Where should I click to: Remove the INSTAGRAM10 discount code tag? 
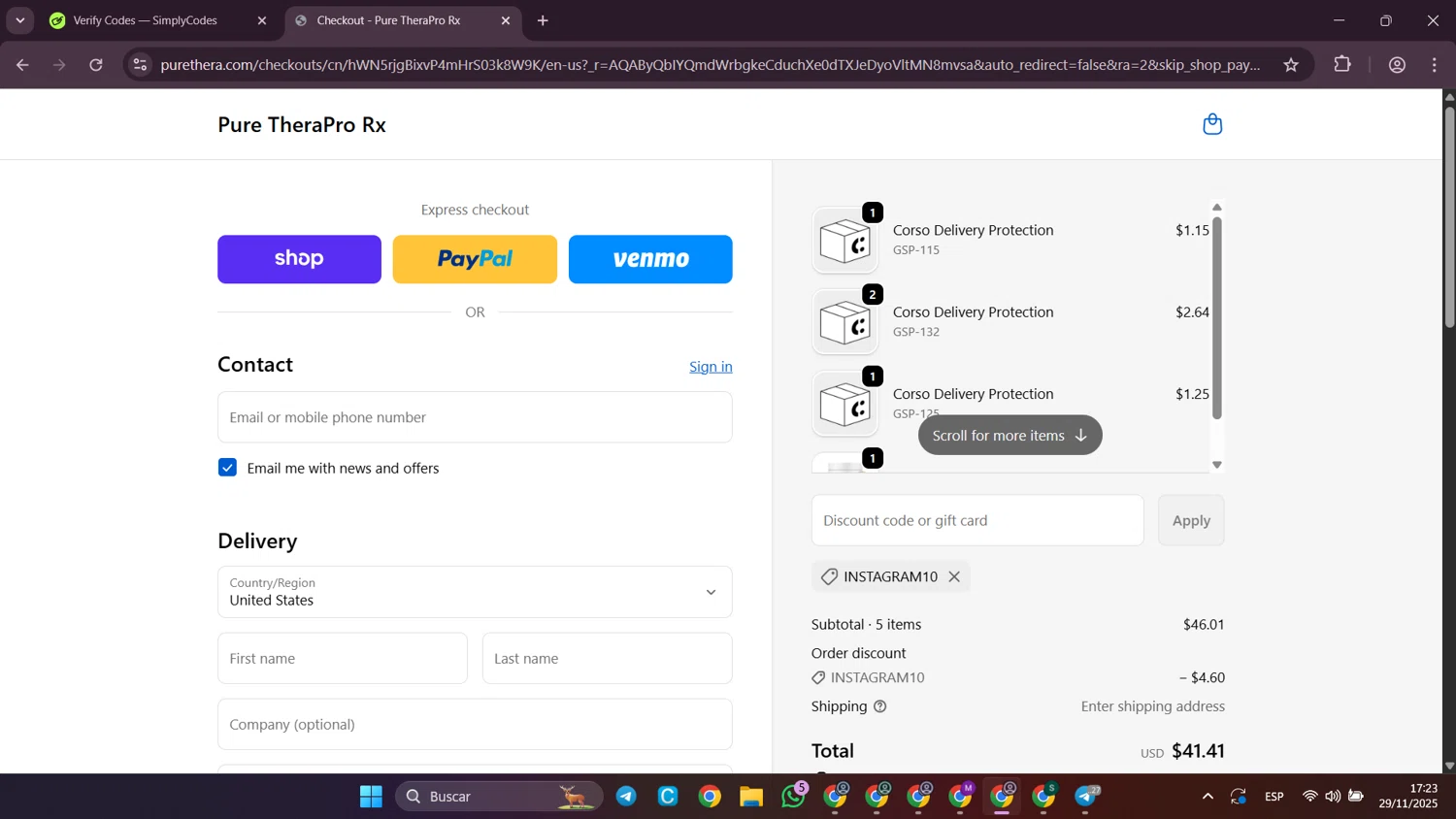(x=954, y=576)
